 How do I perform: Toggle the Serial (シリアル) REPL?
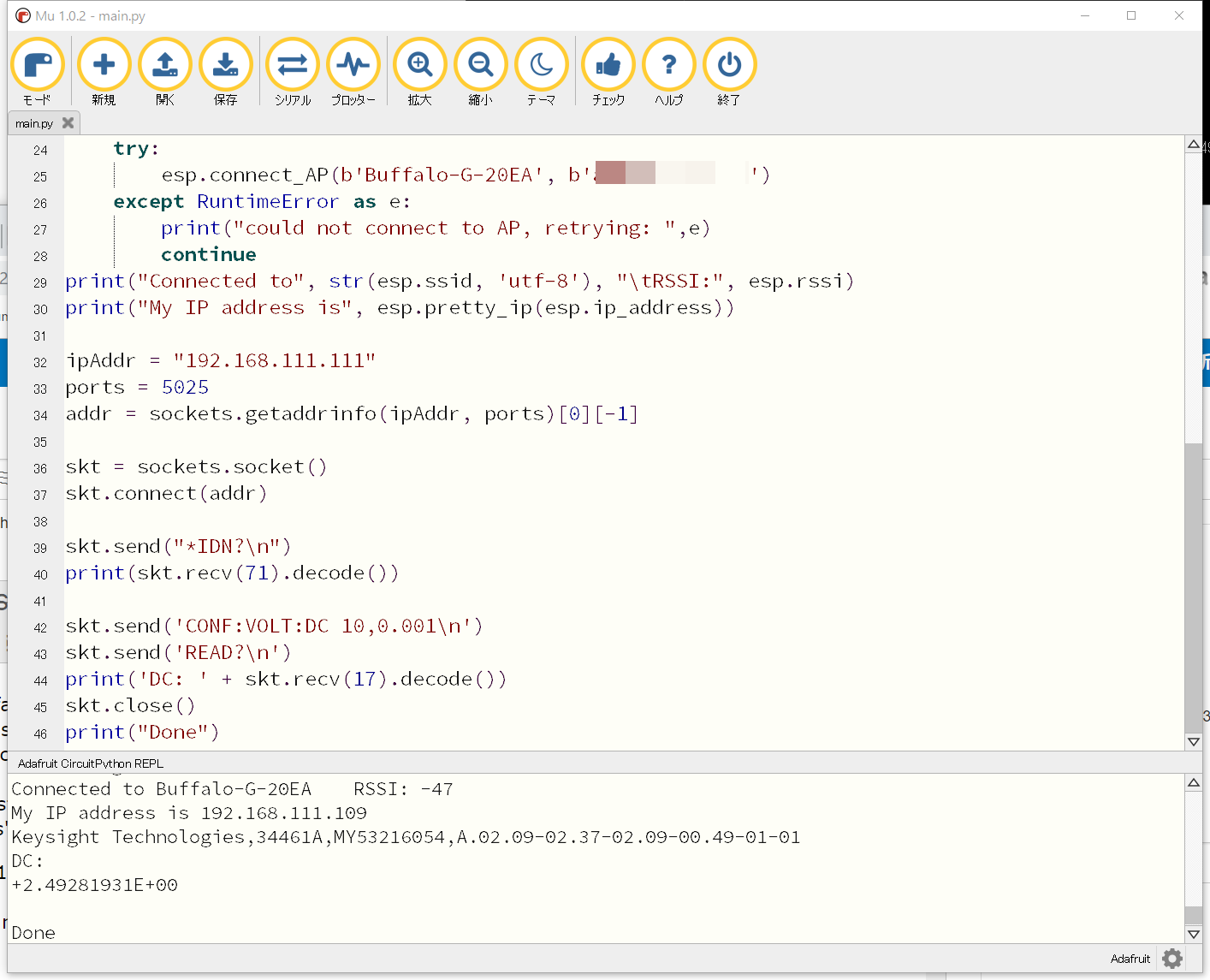pyautogui.click(x=293, y=72)
